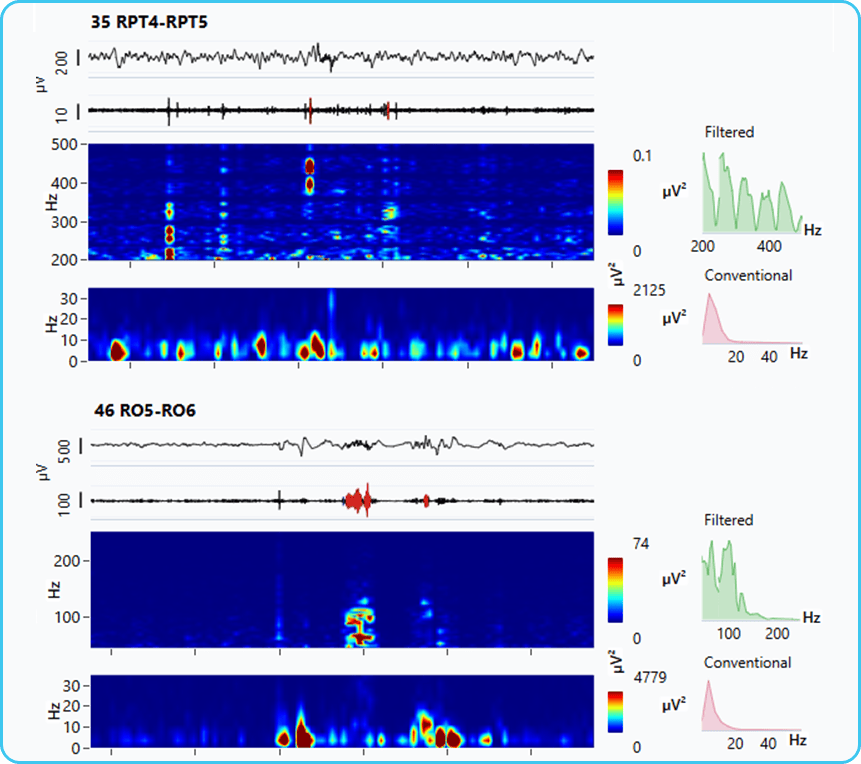
Task: Click the 2125 µV² color scale bar
Action: tap(616, 325)
